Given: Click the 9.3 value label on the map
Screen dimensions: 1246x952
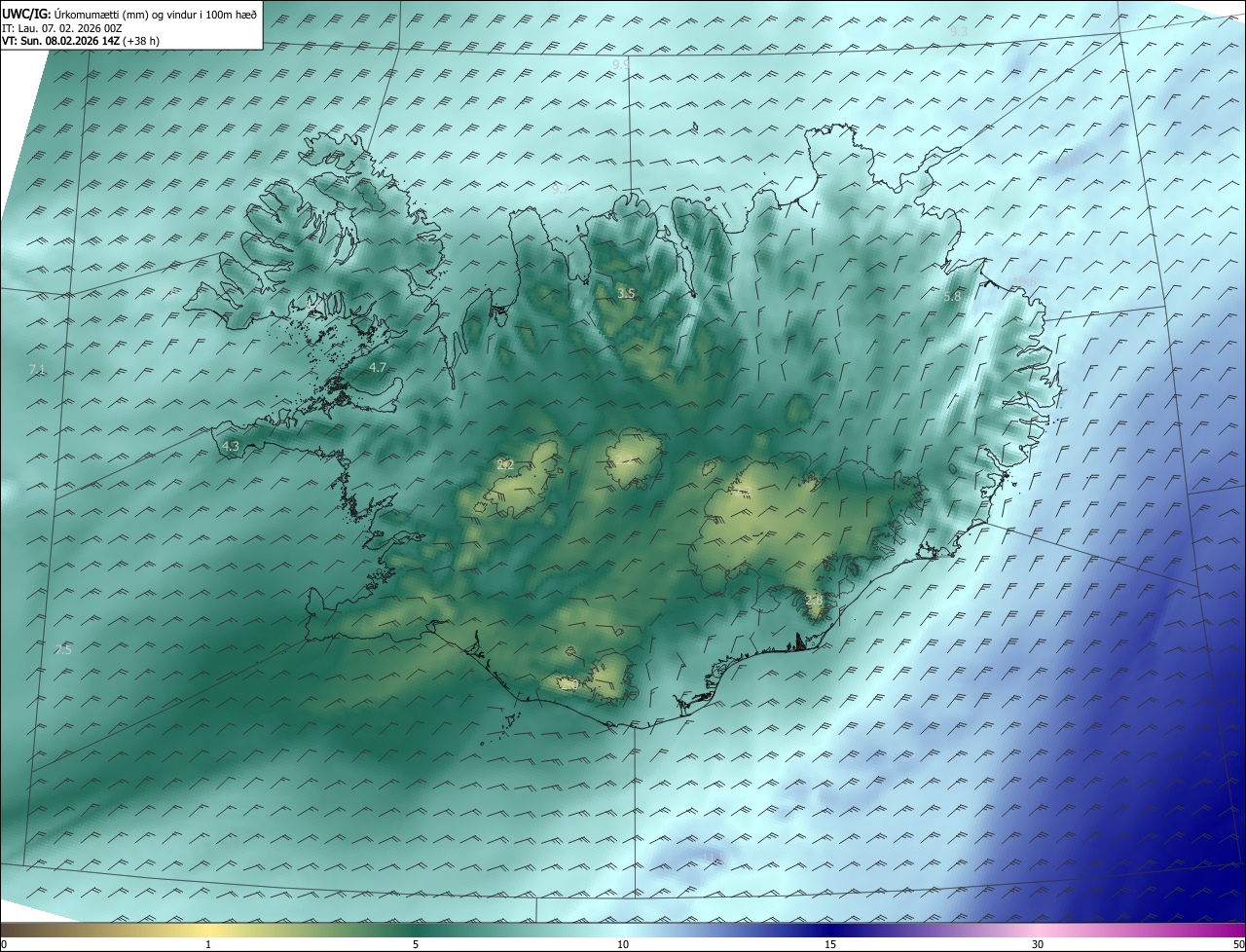Looking at the screenshot, I should pos(959,32).
